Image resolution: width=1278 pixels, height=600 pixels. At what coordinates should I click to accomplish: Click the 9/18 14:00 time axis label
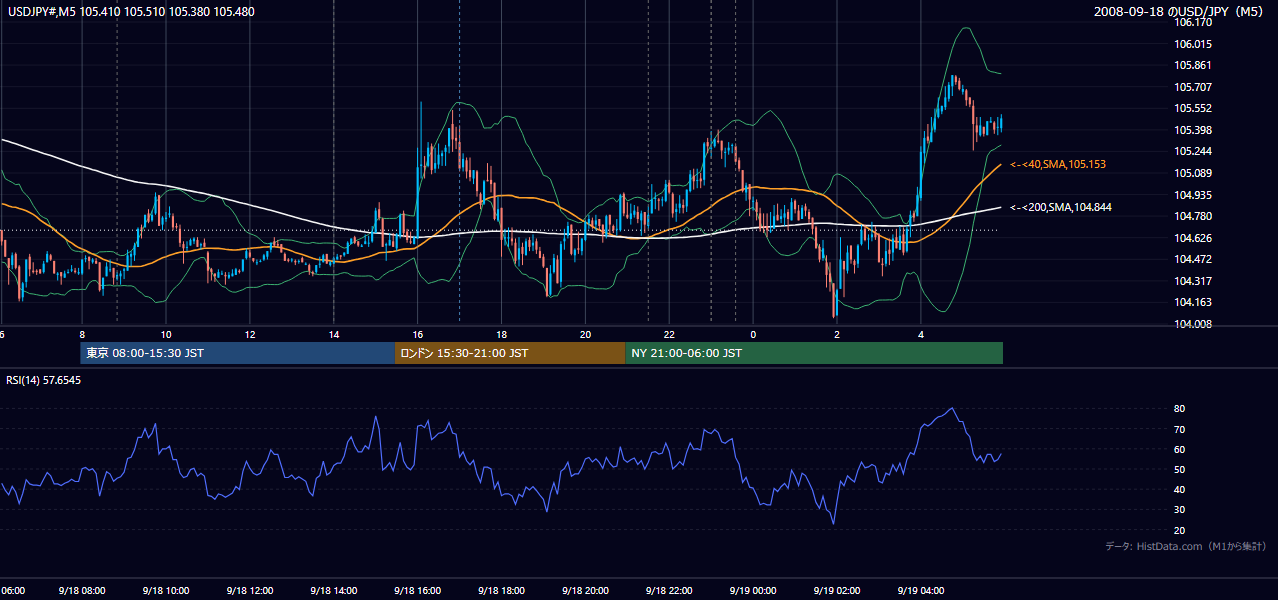pos(334,591)
